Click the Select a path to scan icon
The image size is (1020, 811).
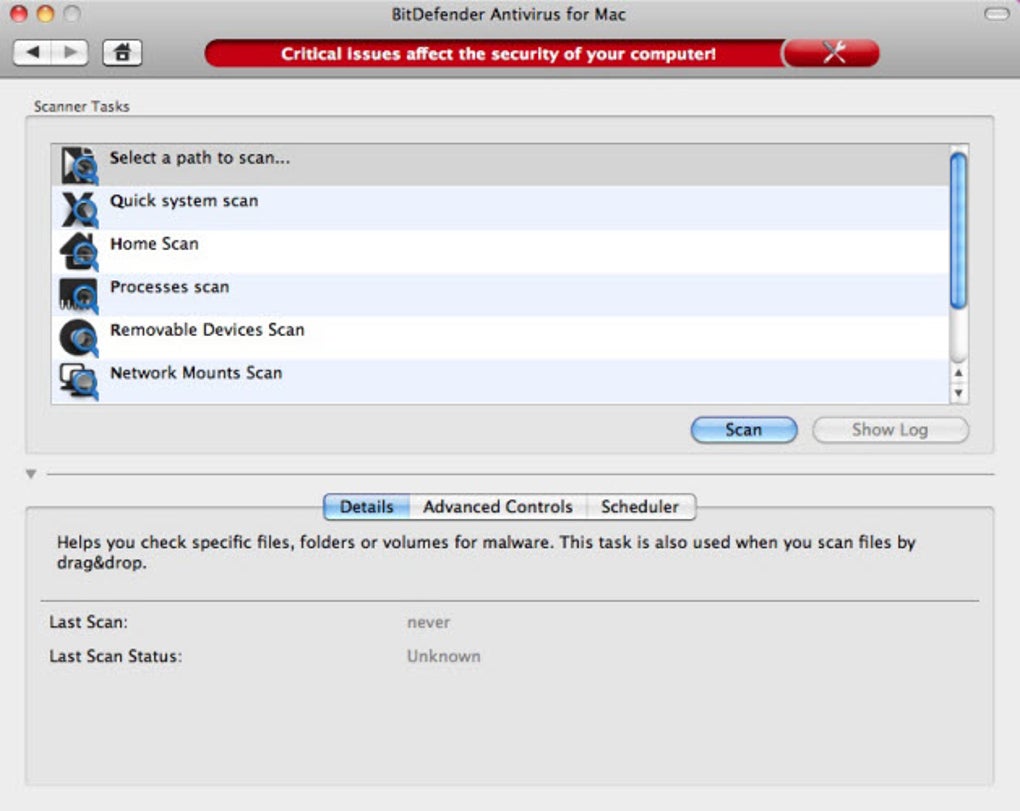click(79, 165)
